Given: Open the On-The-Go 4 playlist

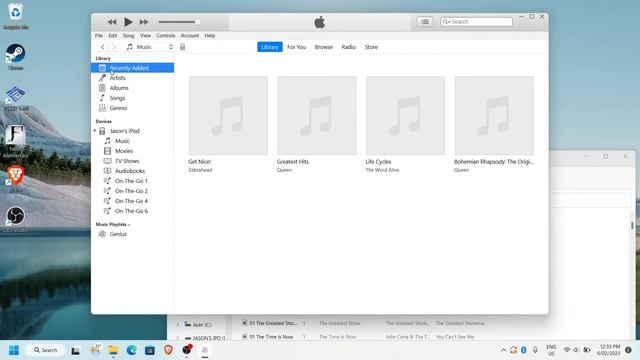Looking at the screenshot, I should click(131, 201).
